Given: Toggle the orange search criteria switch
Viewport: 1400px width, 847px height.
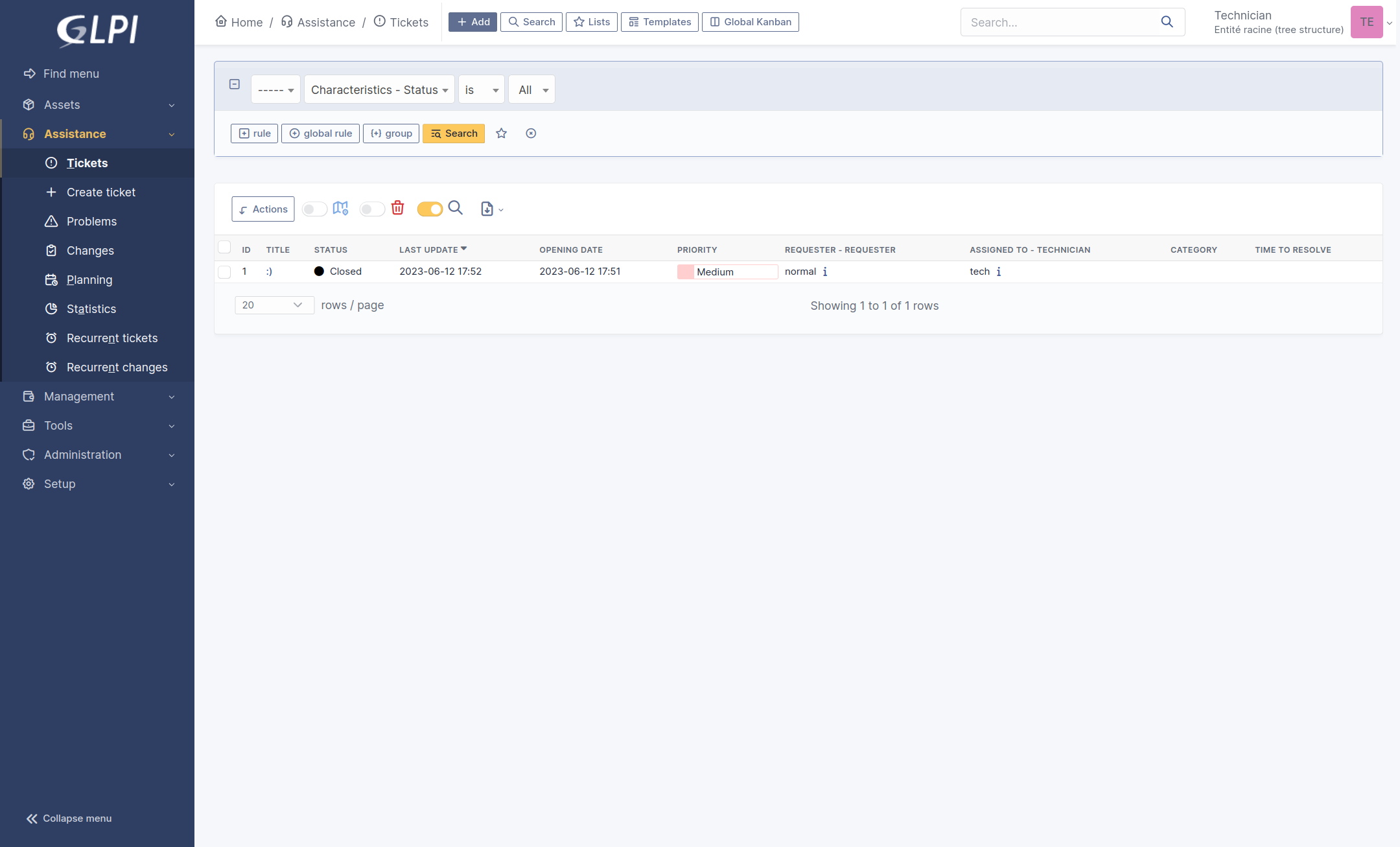Looking at the screenshot, I should (x=429, y=209).
